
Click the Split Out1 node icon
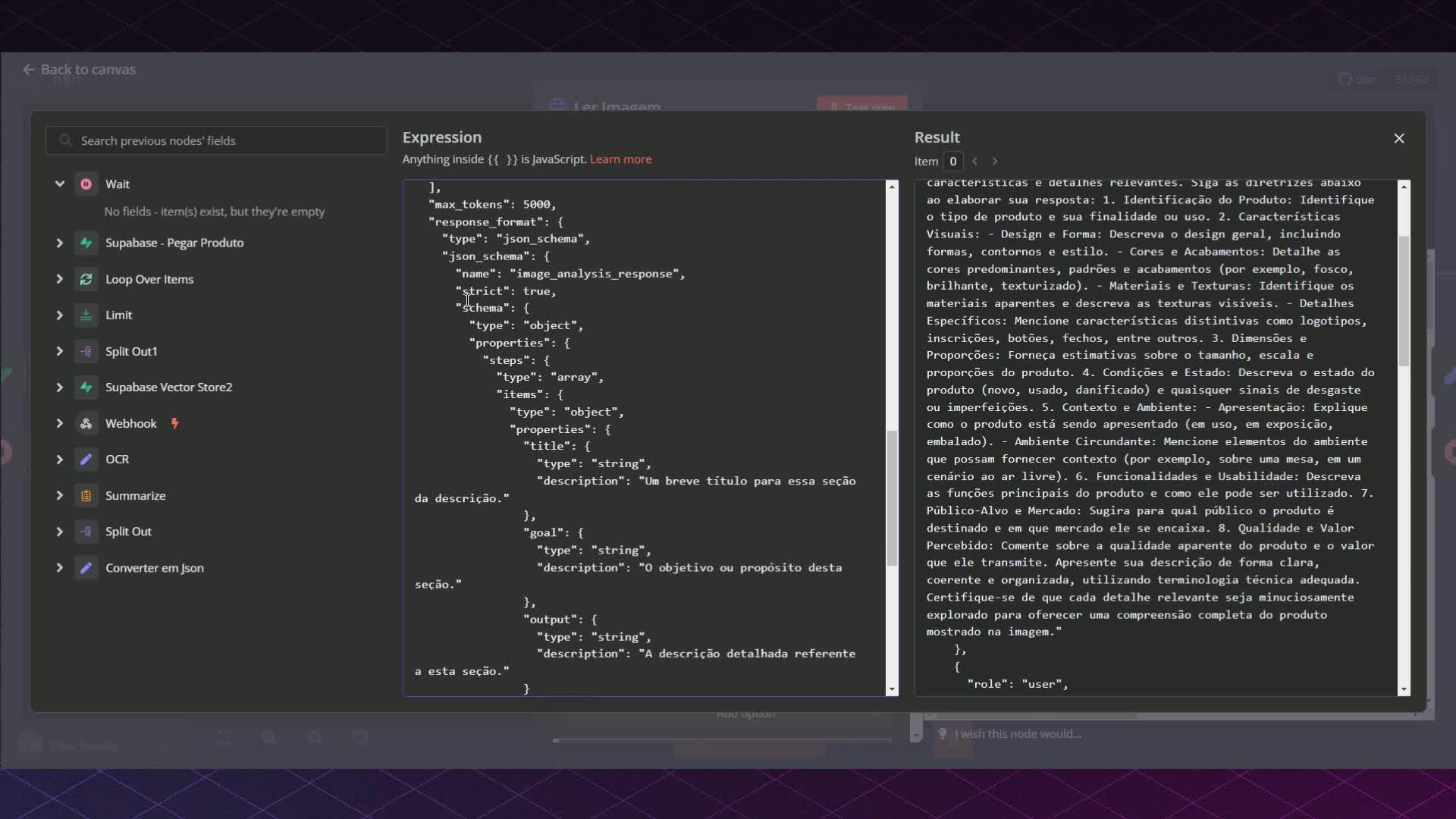click(x=86, y=351)
